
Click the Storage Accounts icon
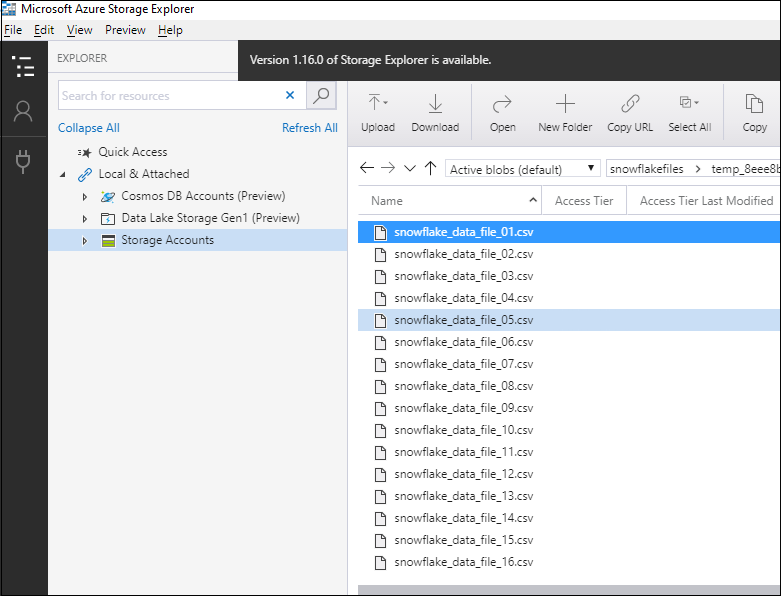(108, 240)
